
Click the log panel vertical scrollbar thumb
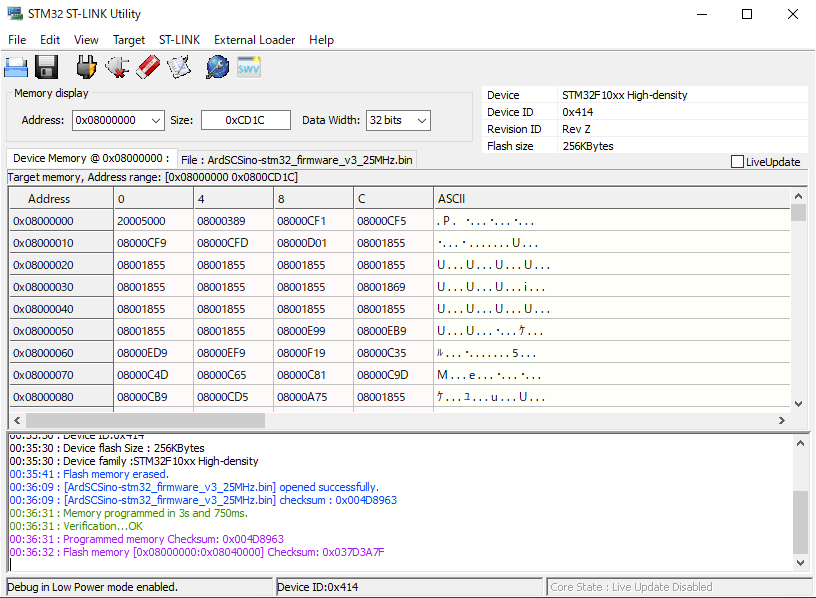click(x=800, y=522)
